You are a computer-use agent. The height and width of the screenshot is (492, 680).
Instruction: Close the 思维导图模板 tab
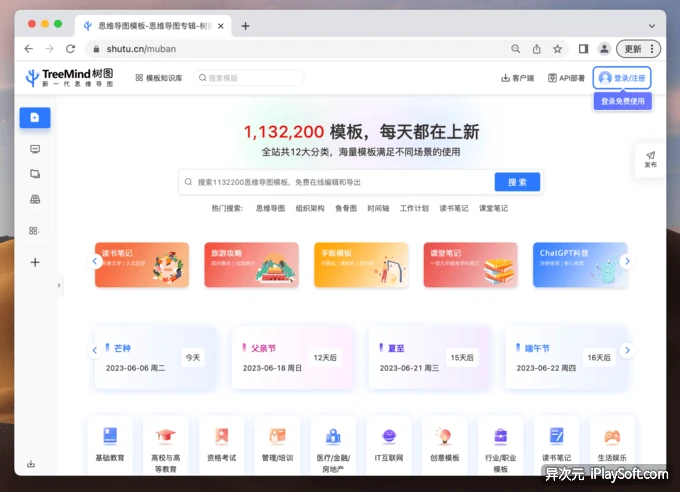(221, 26)
